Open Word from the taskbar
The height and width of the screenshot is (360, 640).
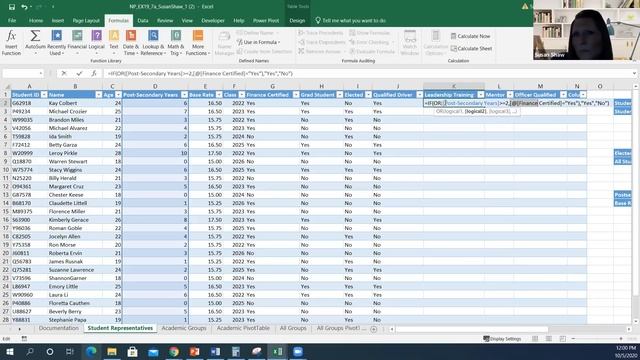216,351
